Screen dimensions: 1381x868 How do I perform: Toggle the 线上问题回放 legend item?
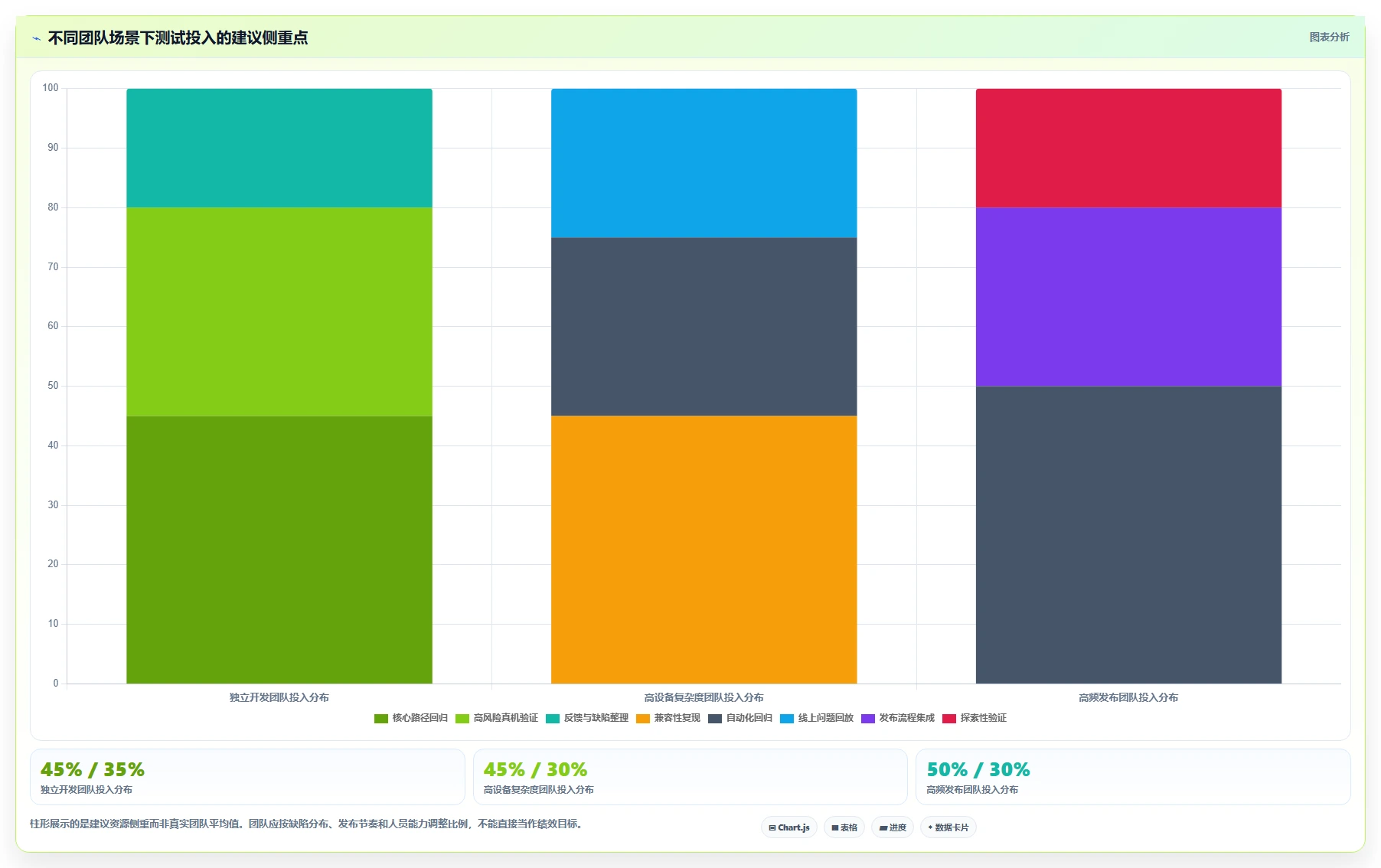point(817,718)
